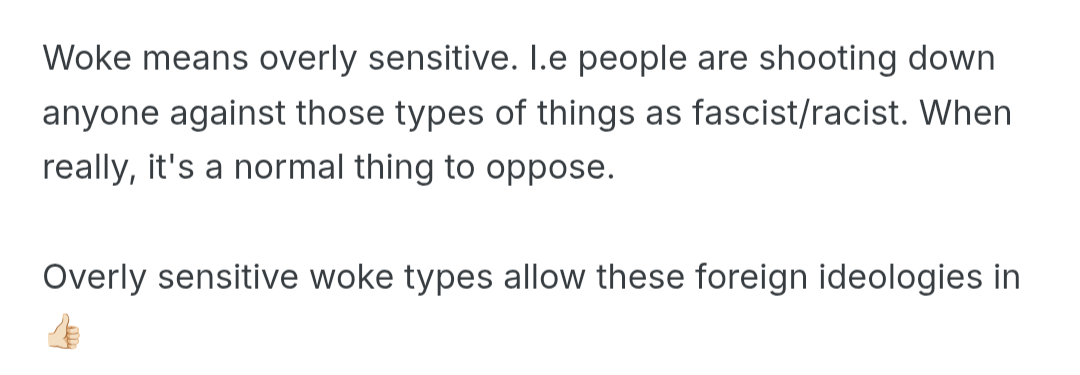The width and height of the screenshot is (1080, 375).
Task: Click the word "normal" in the third line
Action: [289, 168]
